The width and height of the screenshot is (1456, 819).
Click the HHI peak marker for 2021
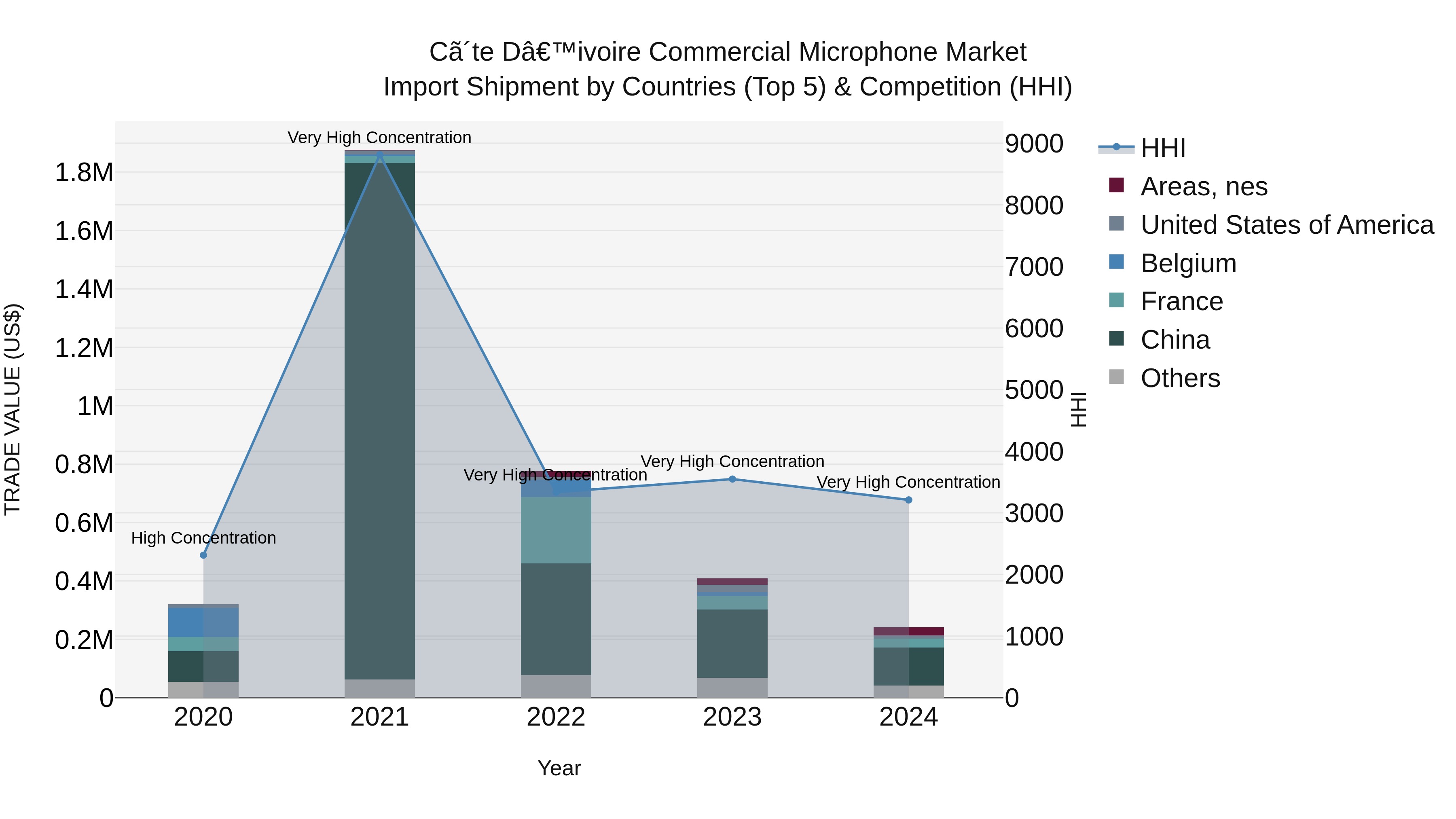[380, 154]
